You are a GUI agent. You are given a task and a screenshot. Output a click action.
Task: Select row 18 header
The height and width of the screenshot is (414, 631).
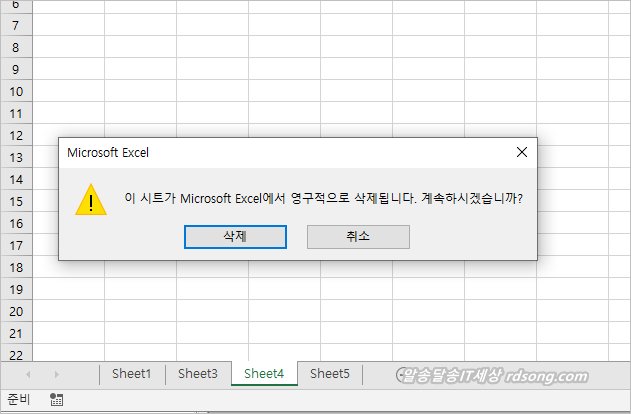tap(15, 267)
